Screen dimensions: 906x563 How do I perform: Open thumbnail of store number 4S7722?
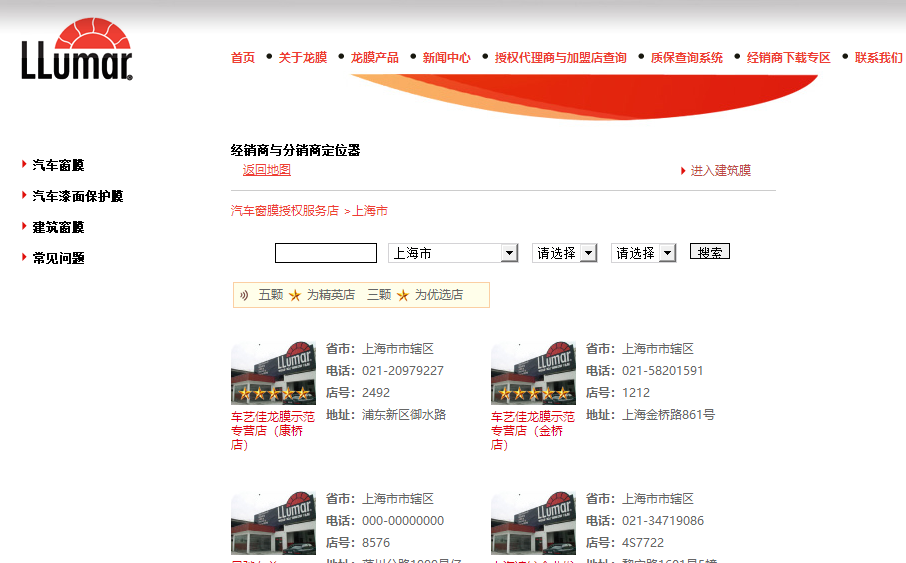[533, 523]
